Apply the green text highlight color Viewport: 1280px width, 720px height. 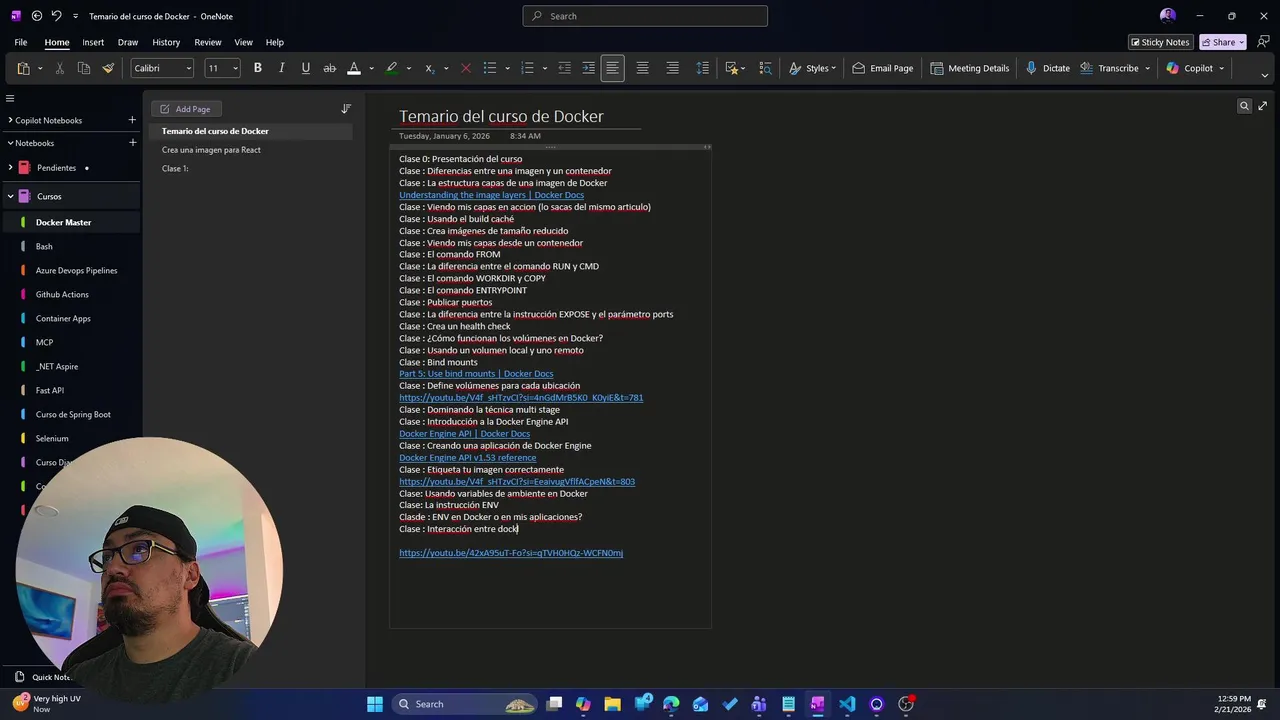[x=392, y=68]
